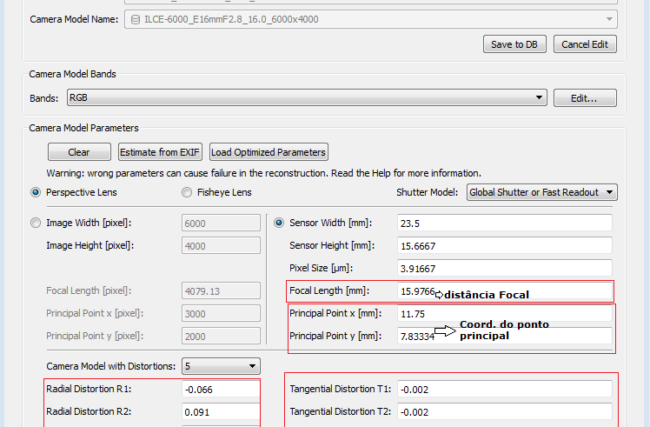Click Radial Distortion R1 field -0.066

221,389
